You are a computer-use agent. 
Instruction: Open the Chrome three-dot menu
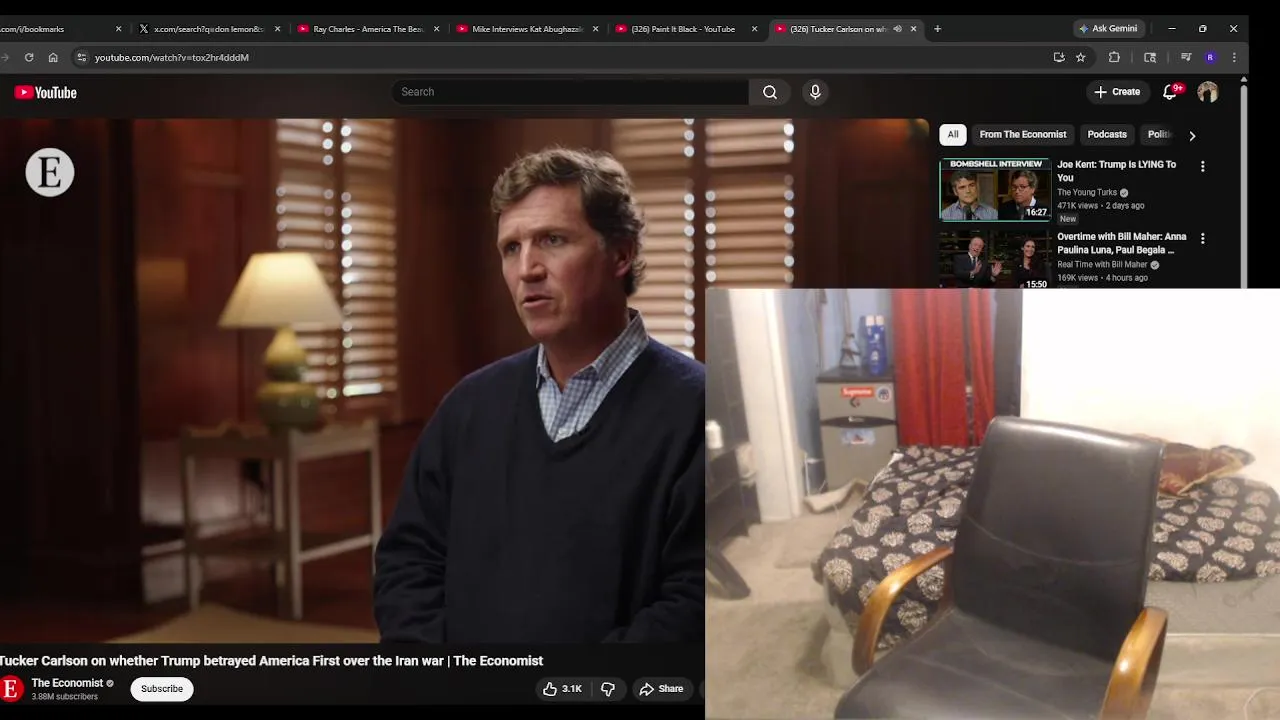tap(1234, 57)
